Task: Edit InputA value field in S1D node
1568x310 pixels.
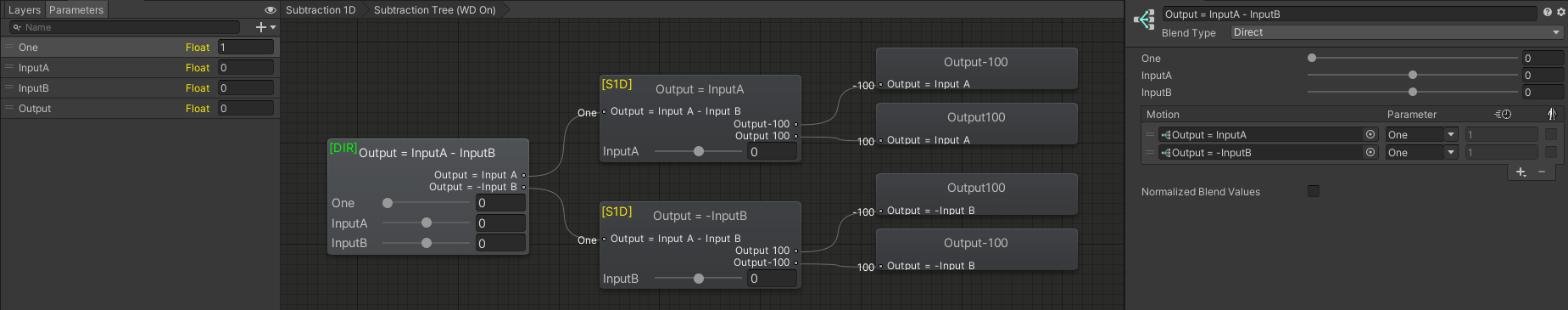Action: pyautogui.click(x=773, y=152)
